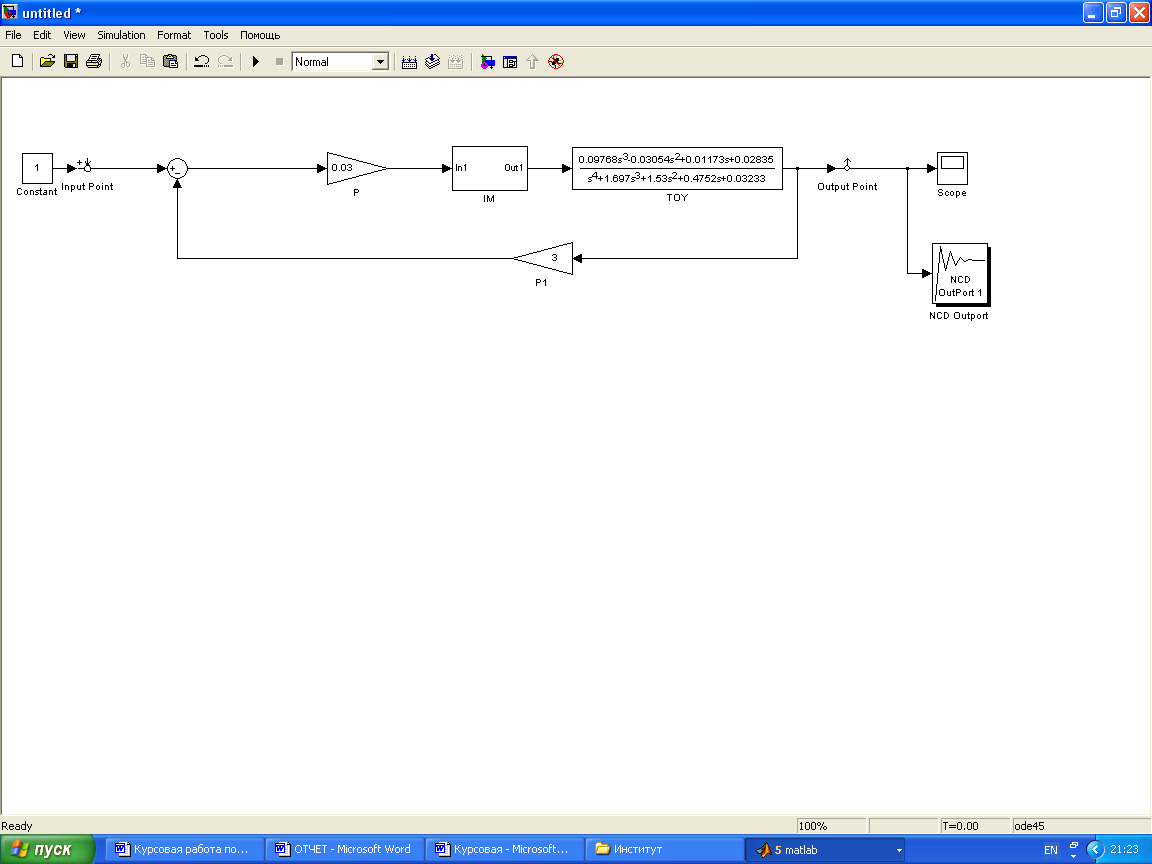Image resolution: width=1152 pixels, height=864 pixels.
Task: Launch the Debug bug icon
Action: pos(556,62)
